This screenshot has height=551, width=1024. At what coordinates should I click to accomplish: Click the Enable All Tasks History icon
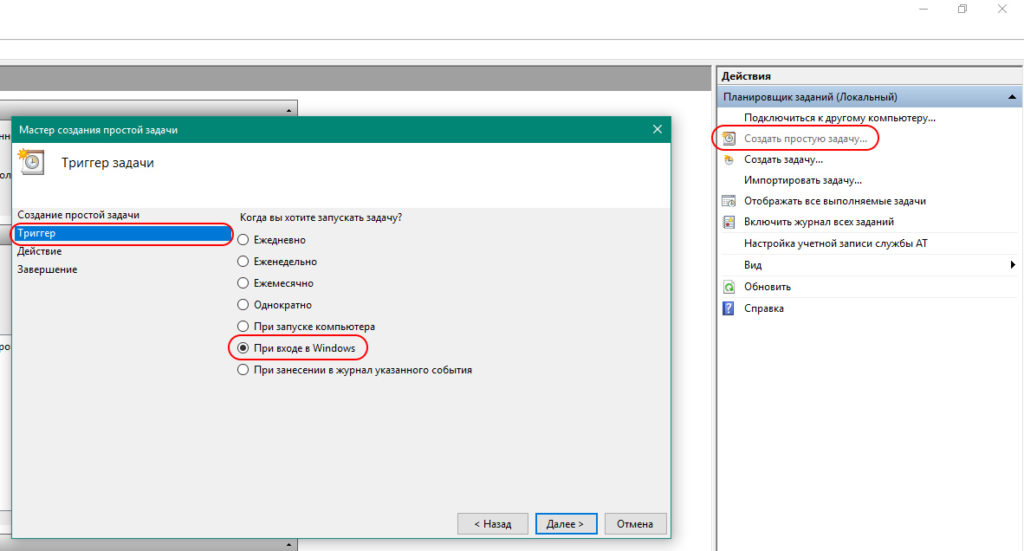729,222
